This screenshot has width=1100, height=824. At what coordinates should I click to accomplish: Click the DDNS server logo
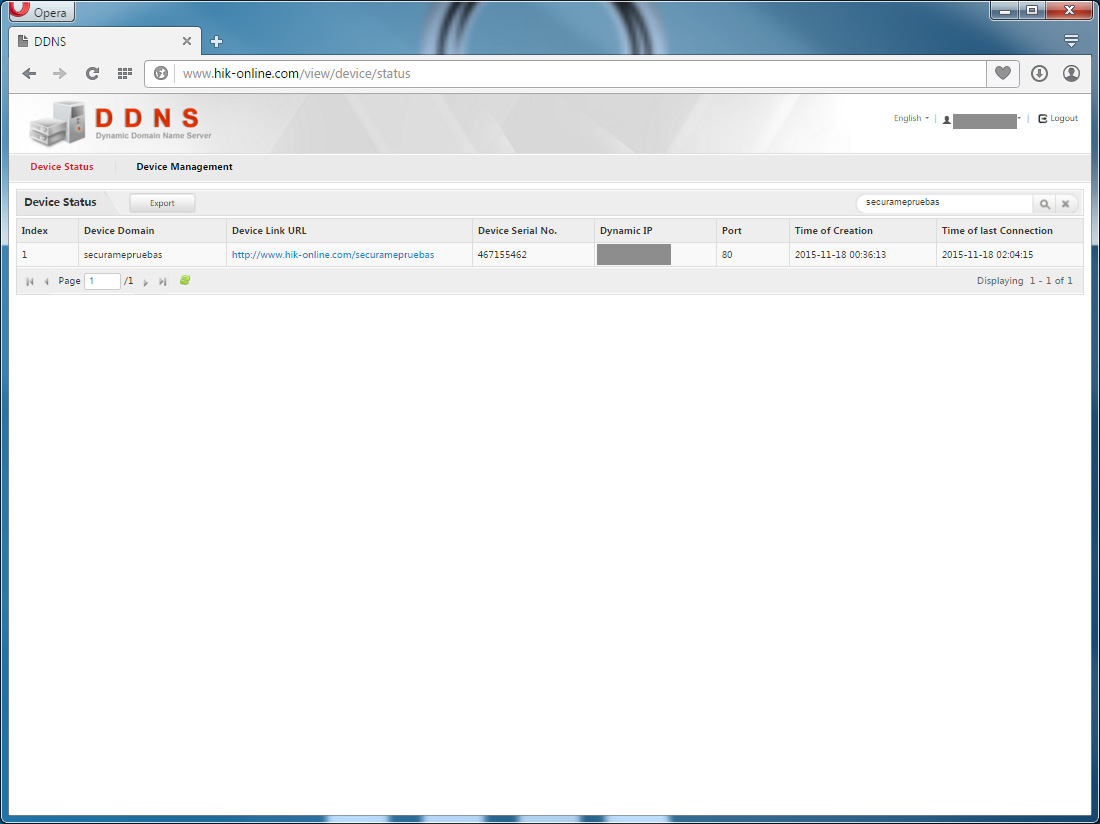pyautogui.click(x=121, y=123)
